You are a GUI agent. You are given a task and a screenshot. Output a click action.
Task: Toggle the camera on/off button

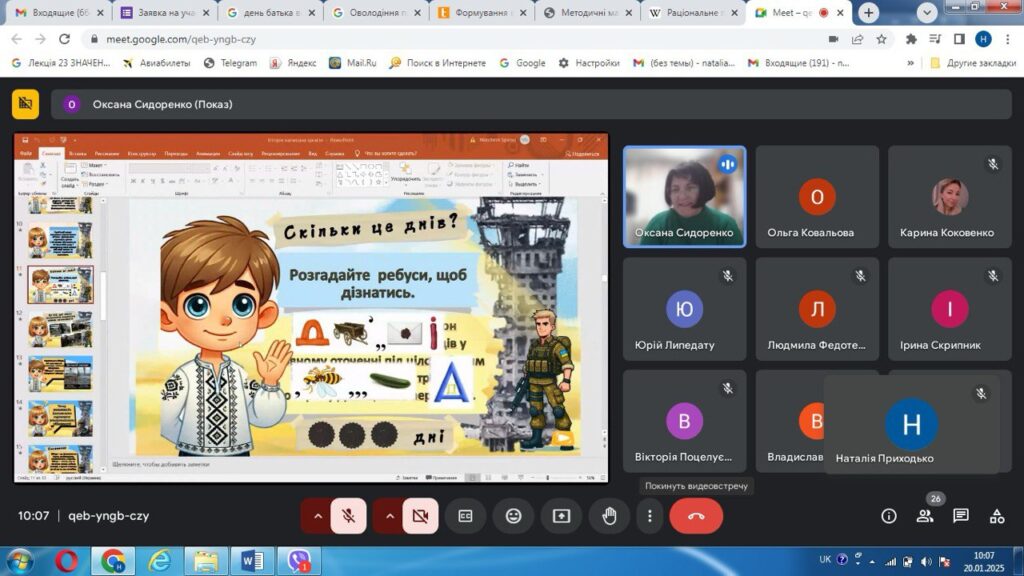point(420,516)
